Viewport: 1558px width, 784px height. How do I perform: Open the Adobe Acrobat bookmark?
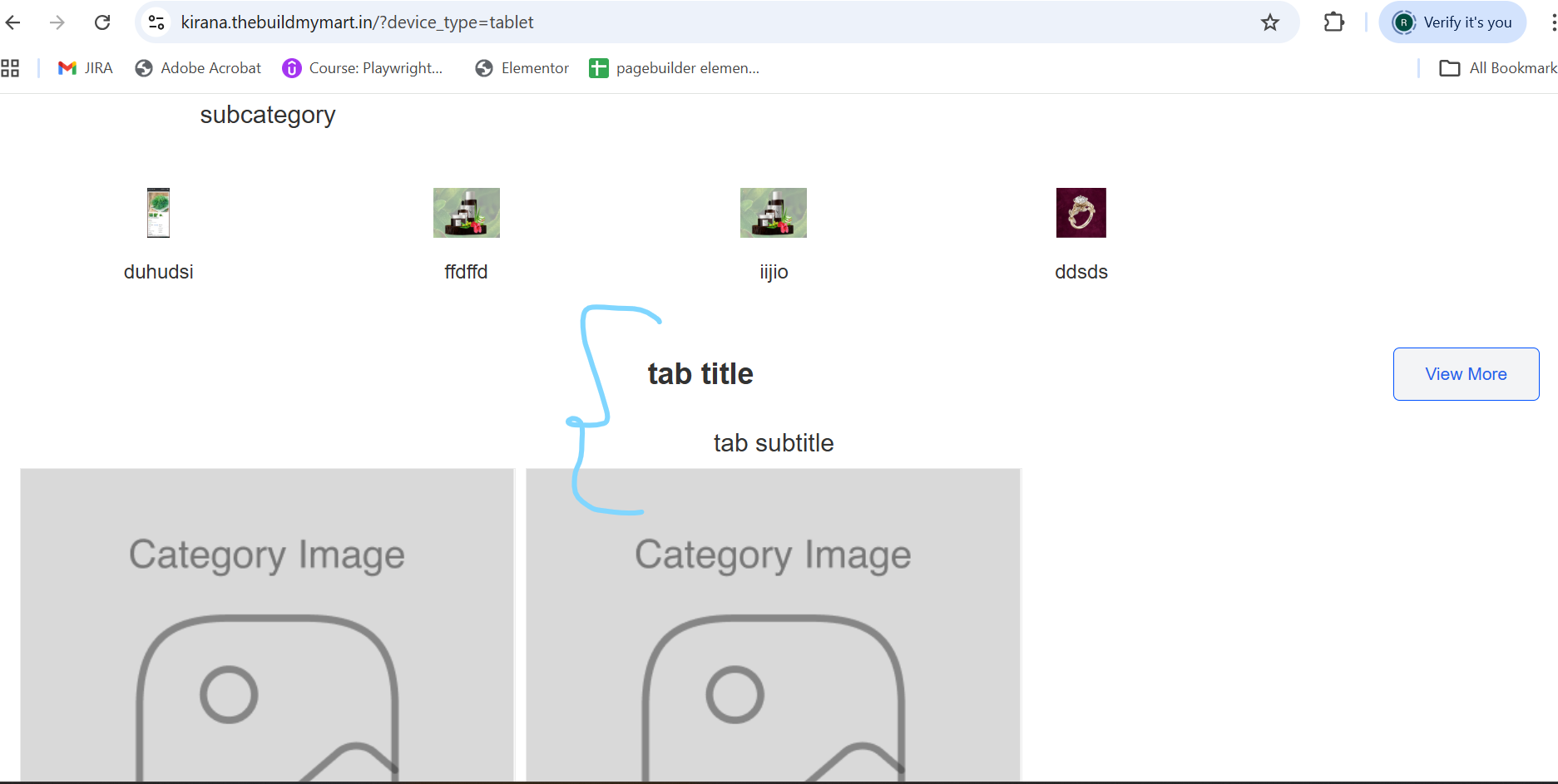198,68
